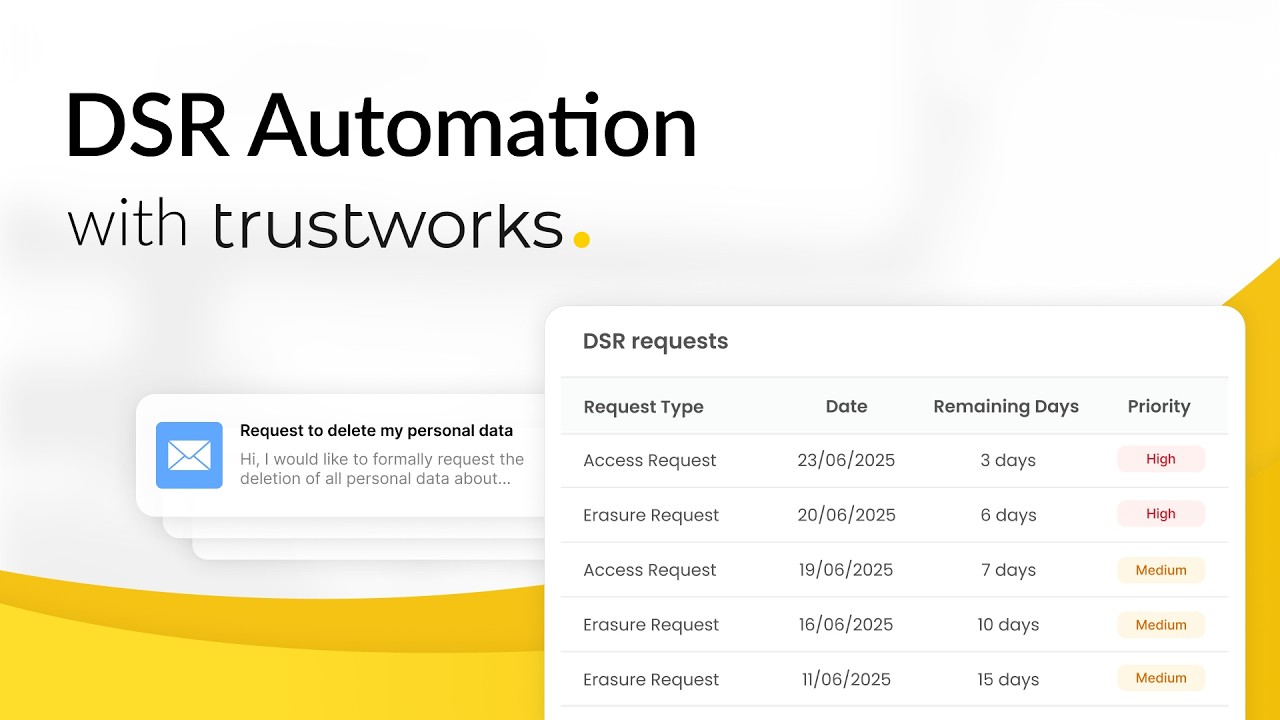1280x720 pixels.
Task: Select the 'Request Type' column header
Action: pyautogui.click(x=643, y=407)
